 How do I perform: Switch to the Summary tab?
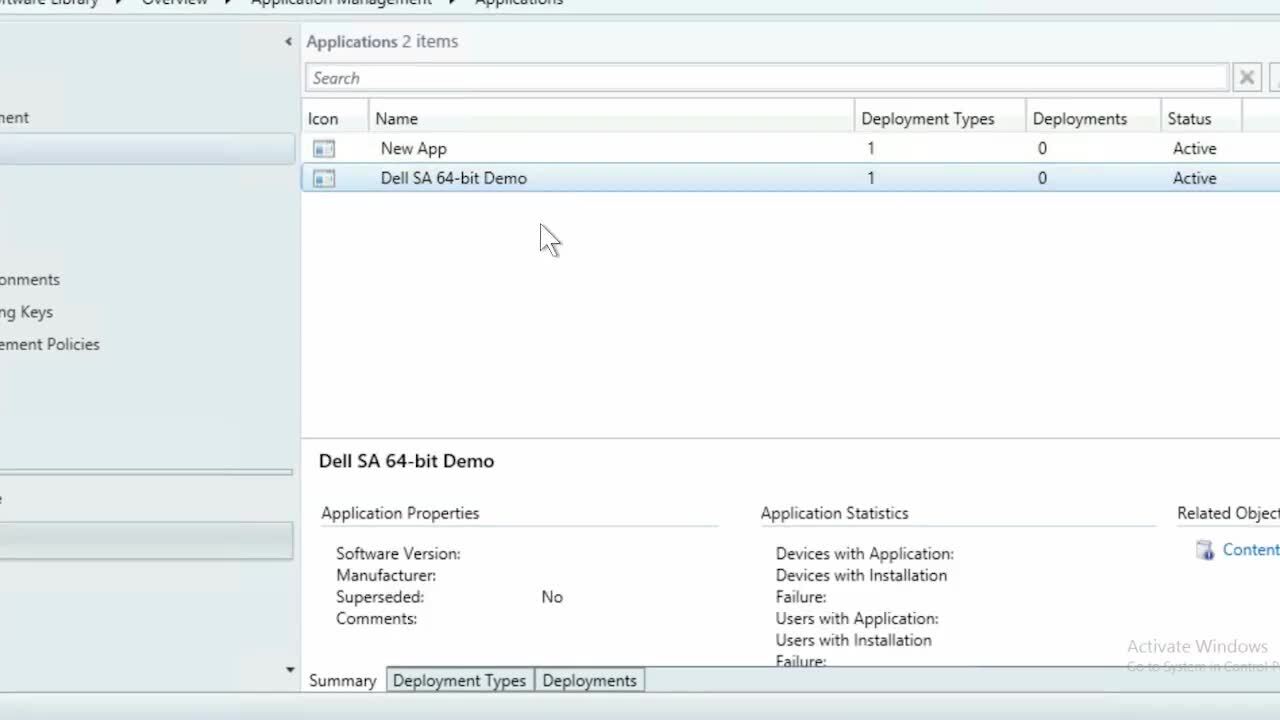click(x=342, y=680)
